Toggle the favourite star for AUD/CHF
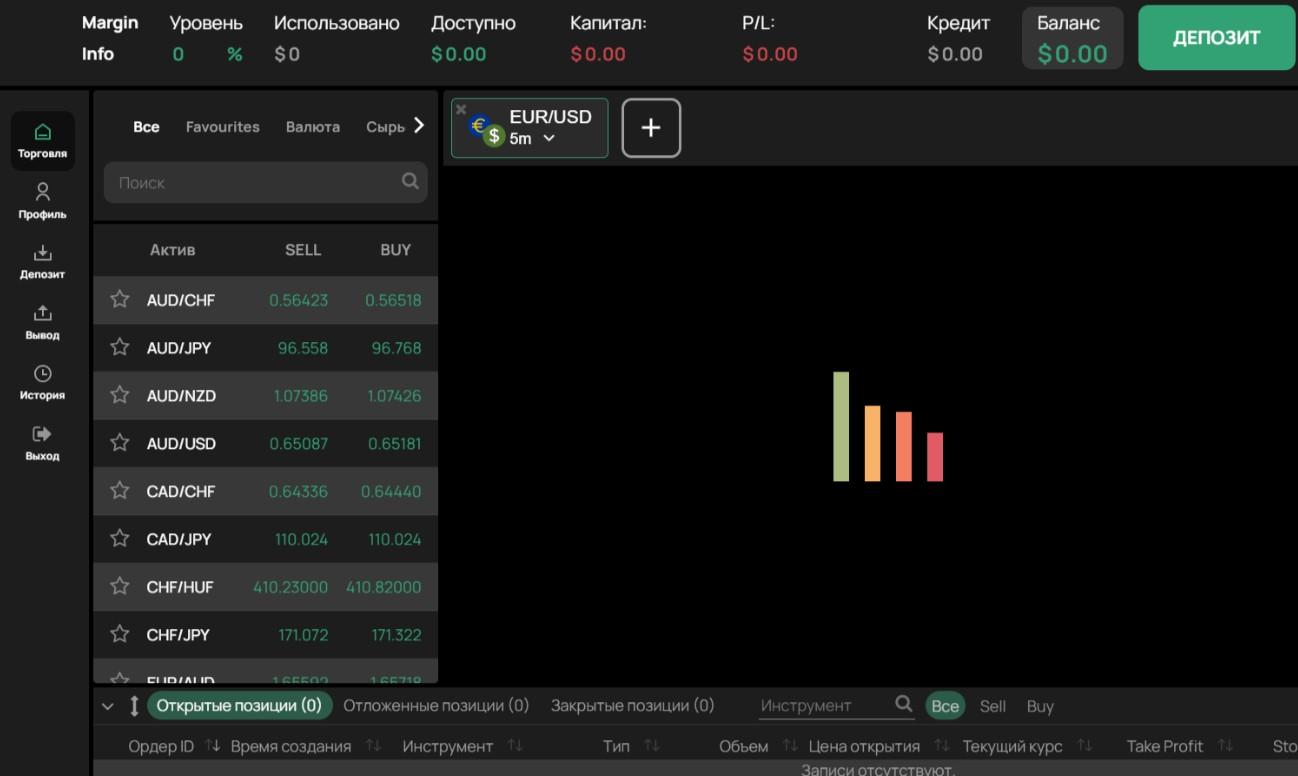1298x776 pixels. (120, 299)
